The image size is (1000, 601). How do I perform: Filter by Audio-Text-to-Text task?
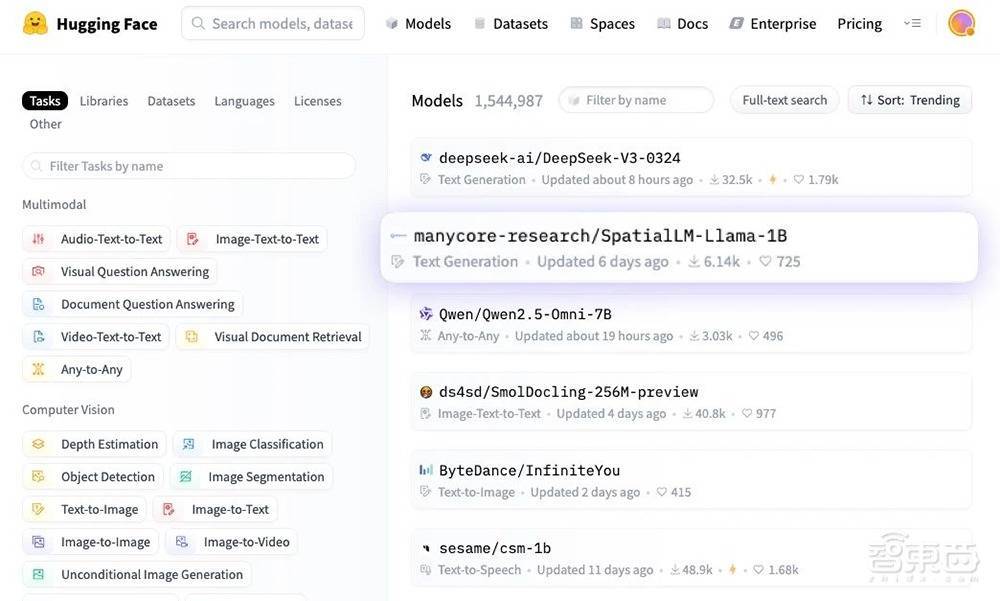pyautogui.click(x=96, y=239)
